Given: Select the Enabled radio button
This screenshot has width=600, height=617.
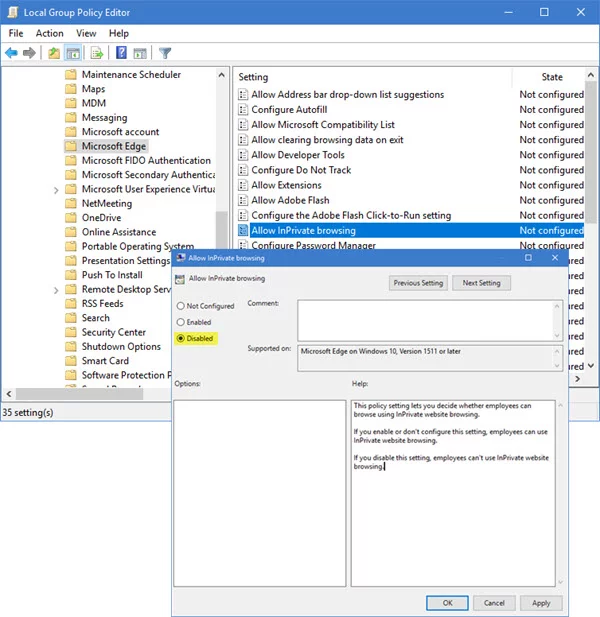Looking at the screenshot, I should pyautogui.click(x=181, y=322).
